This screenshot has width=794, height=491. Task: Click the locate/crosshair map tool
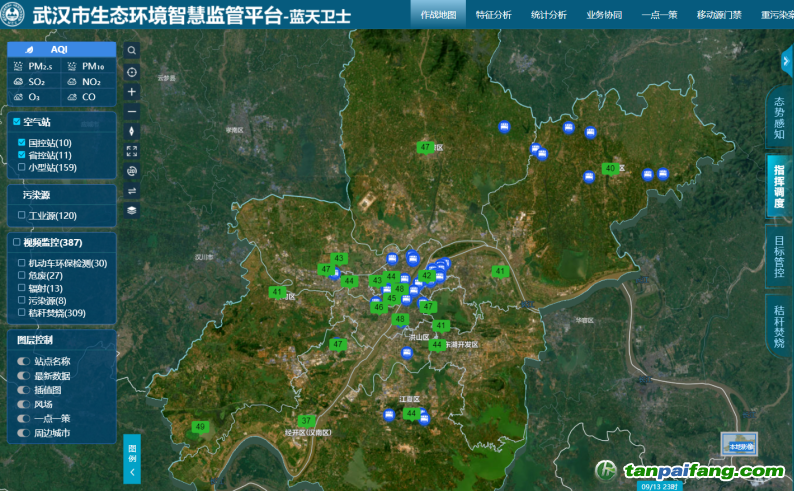tap(132, 71)
